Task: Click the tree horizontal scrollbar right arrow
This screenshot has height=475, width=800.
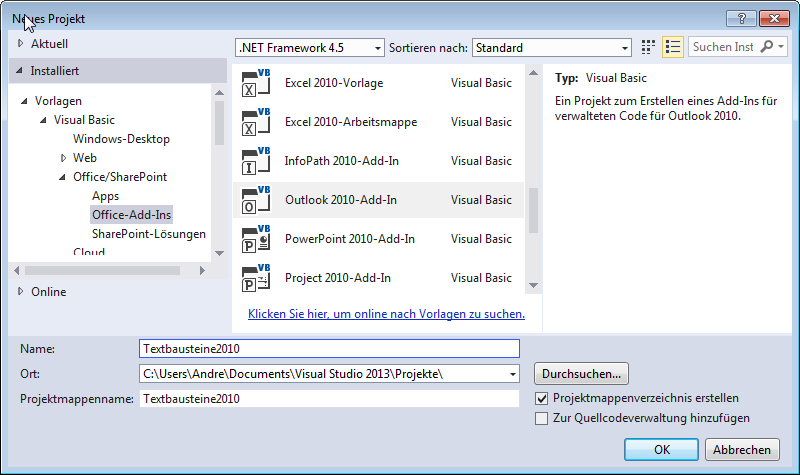Action: pyautogui.click(x=202, y=270)
